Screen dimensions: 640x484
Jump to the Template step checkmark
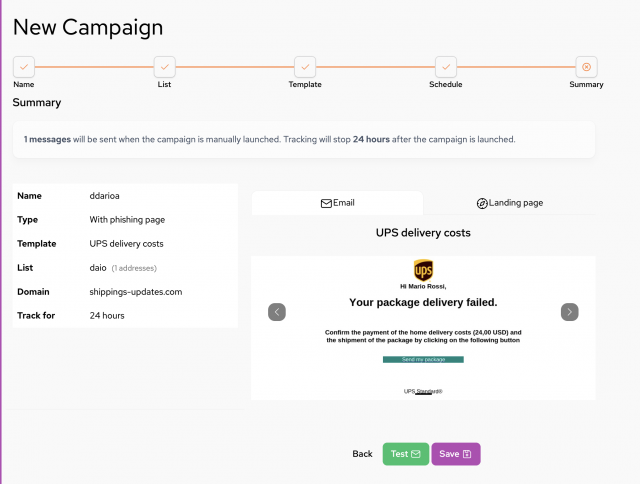pyautogui.click(x=305, y=67)
